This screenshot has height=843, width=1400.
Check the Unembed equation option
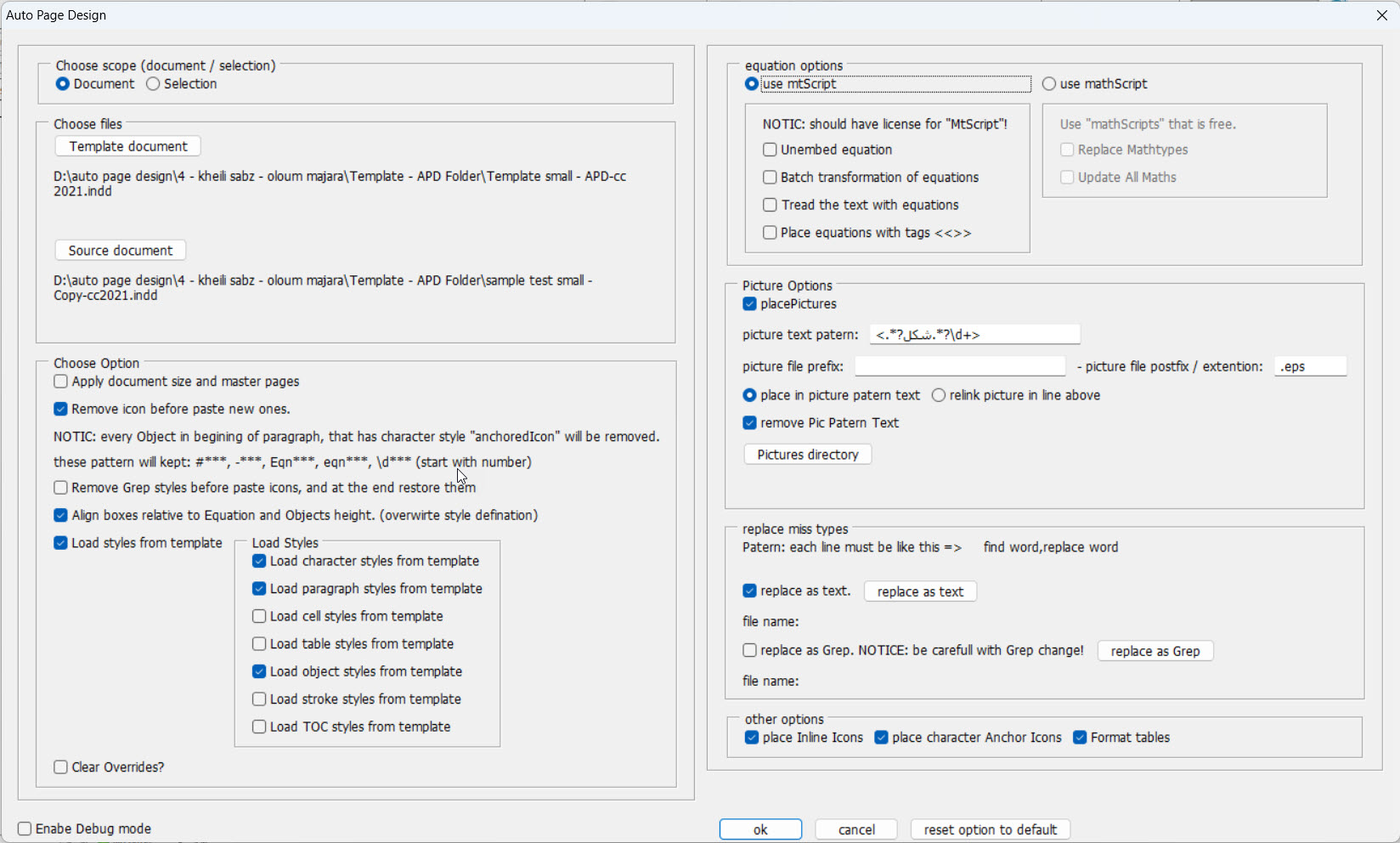click(770, 150)
